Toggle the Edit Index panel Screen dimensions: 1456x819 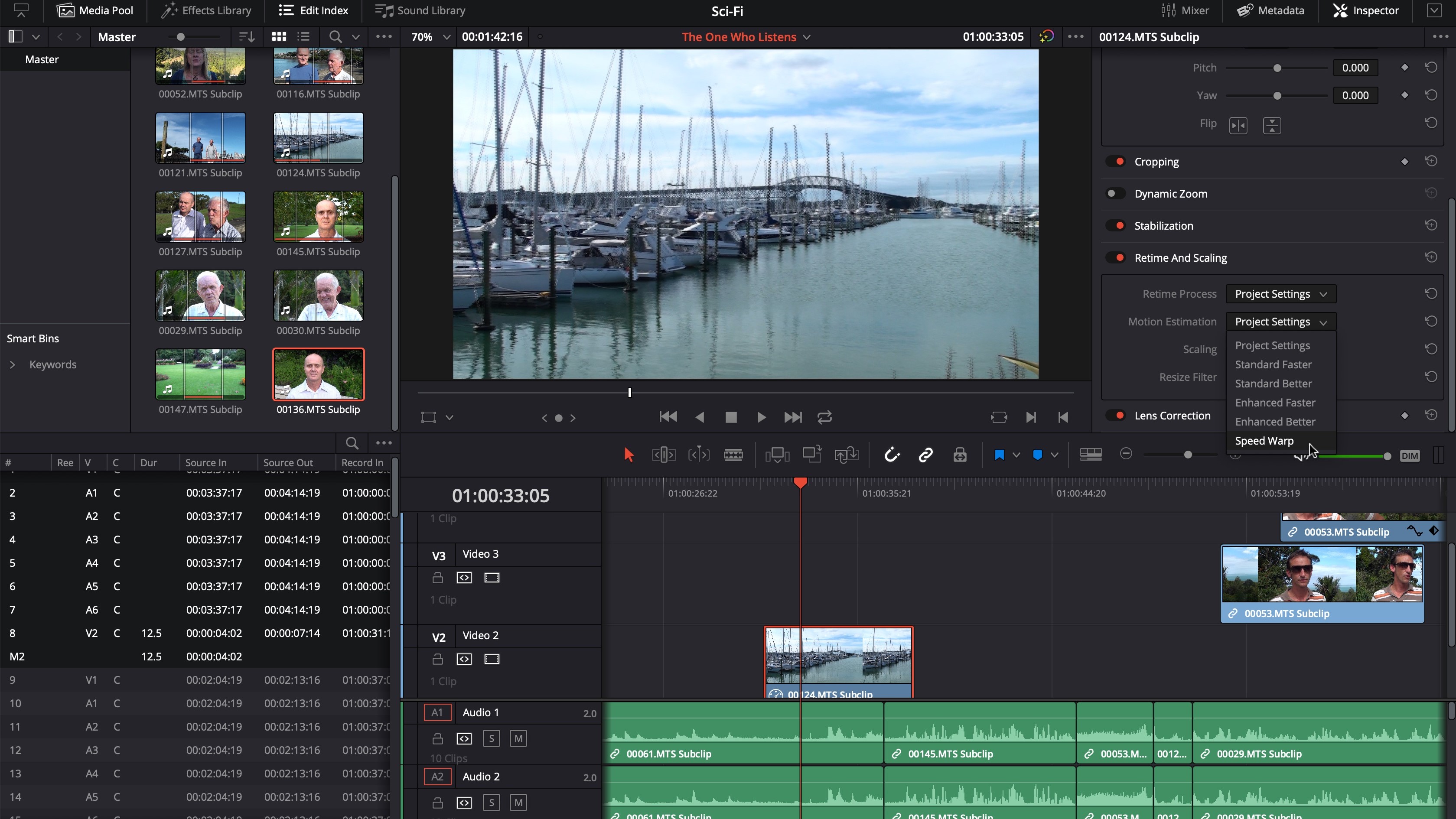pos(314,10)
